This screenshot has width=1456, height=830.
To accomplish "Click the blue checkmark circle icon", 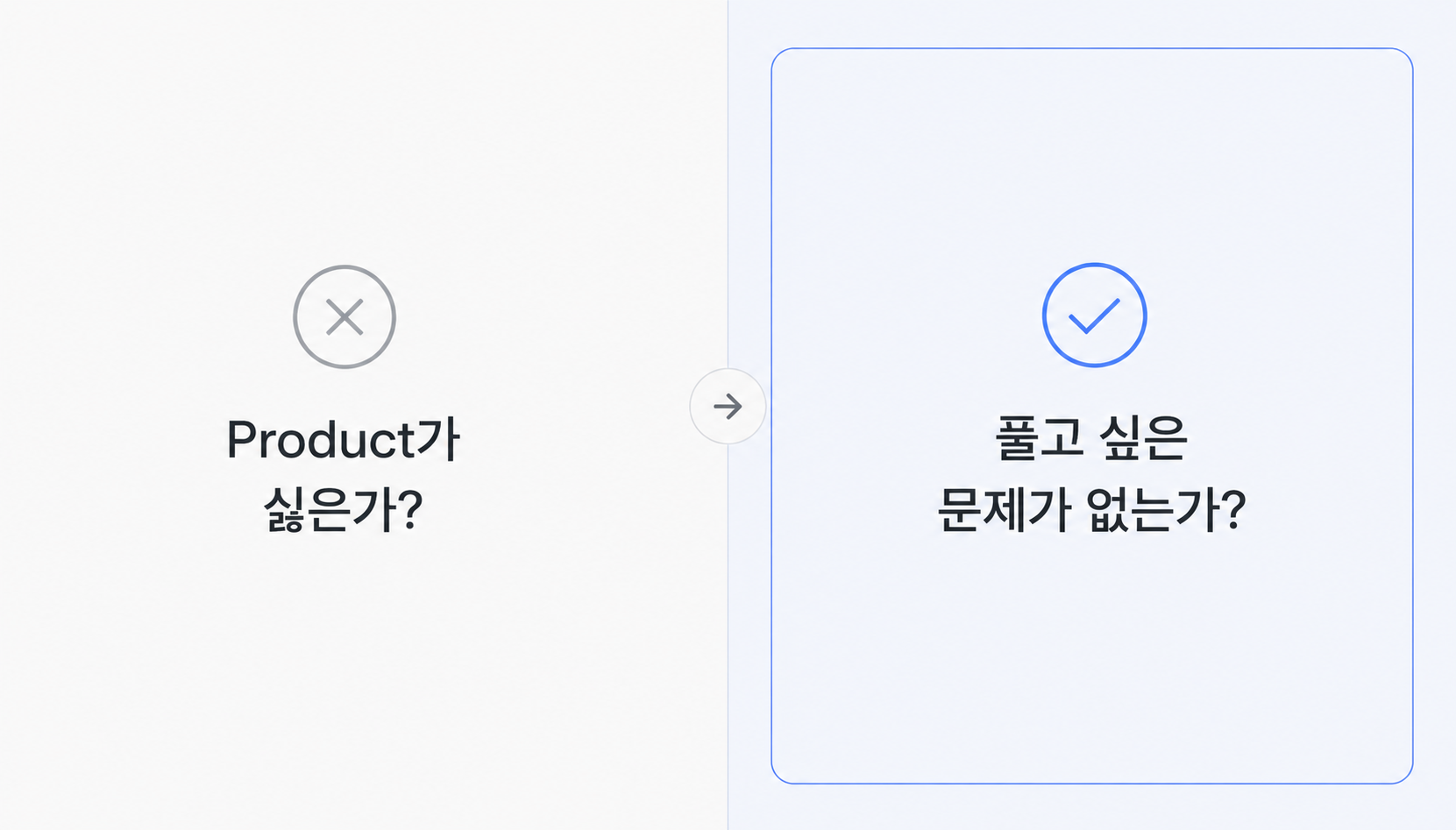I will pyautogui.click(x=1094, y=315).
